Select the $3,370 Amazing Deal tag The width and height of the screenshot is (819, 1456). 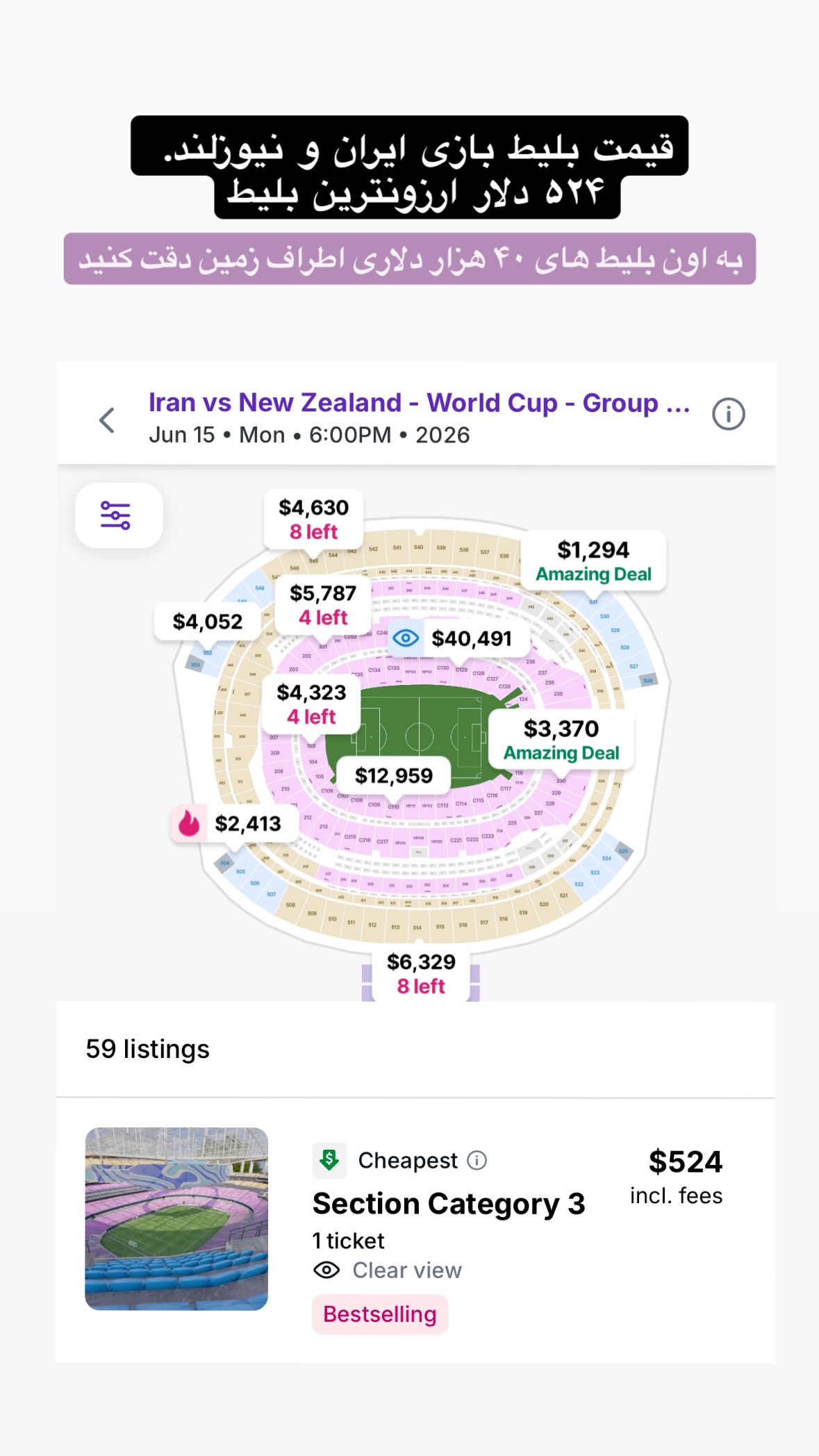(561, 740)
